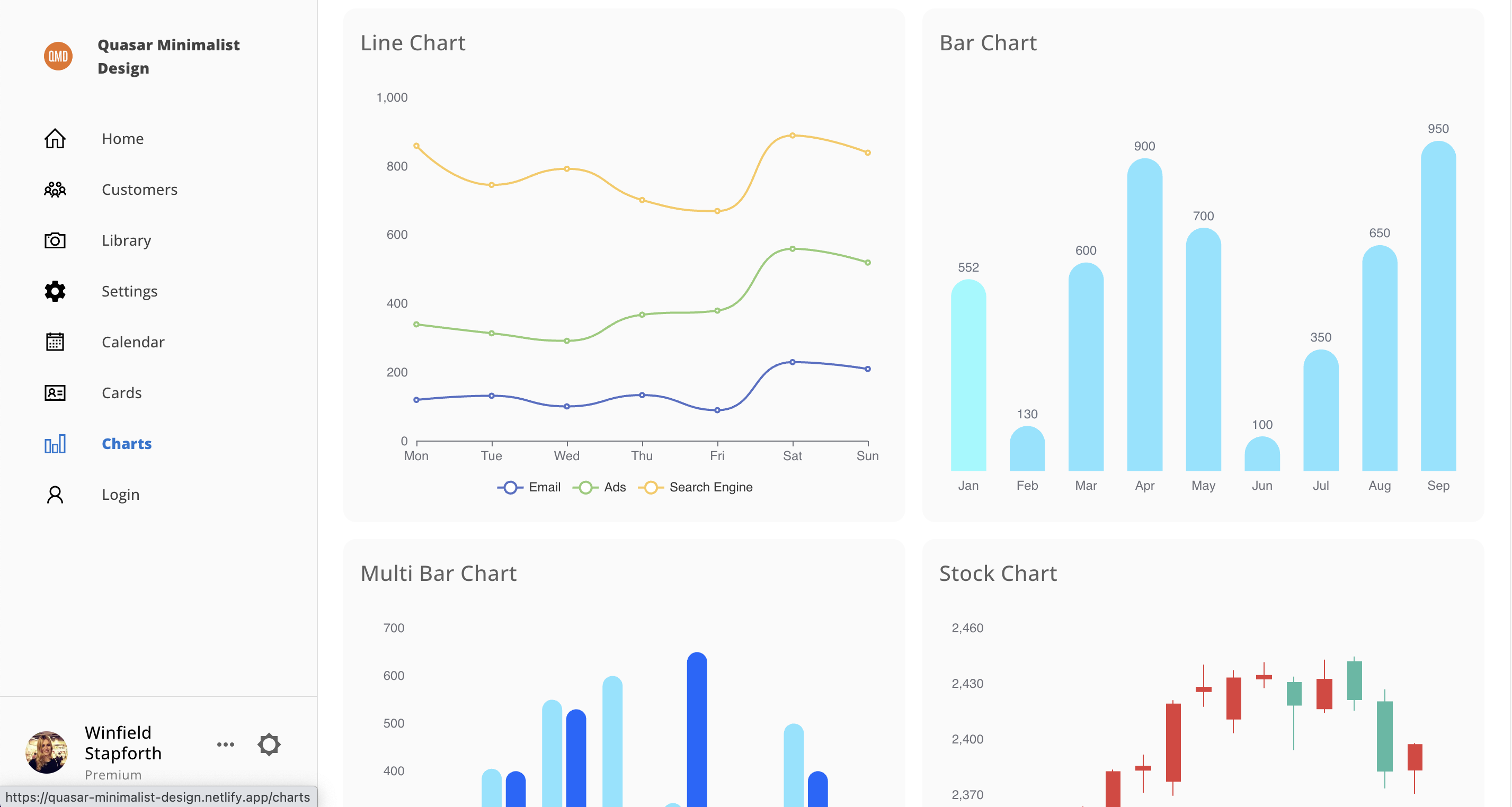
Task: Click the Stock Chart heading
Action: click(x=998, y=573)
